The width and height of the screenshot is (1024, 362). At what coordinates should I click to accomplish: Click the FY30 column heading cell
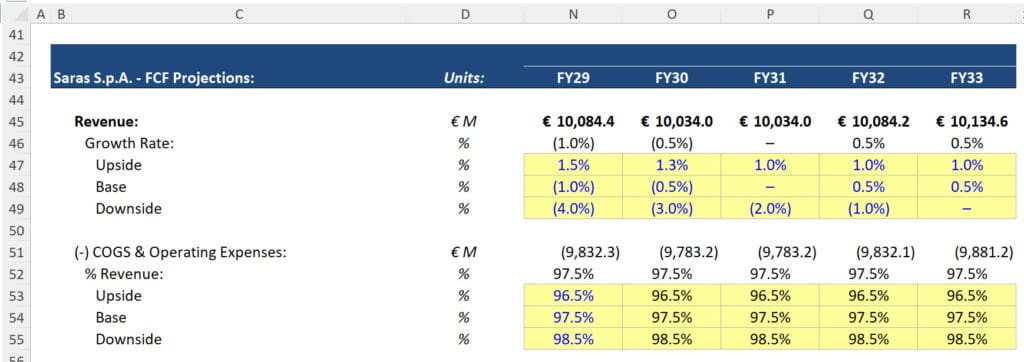pos(671,78)
